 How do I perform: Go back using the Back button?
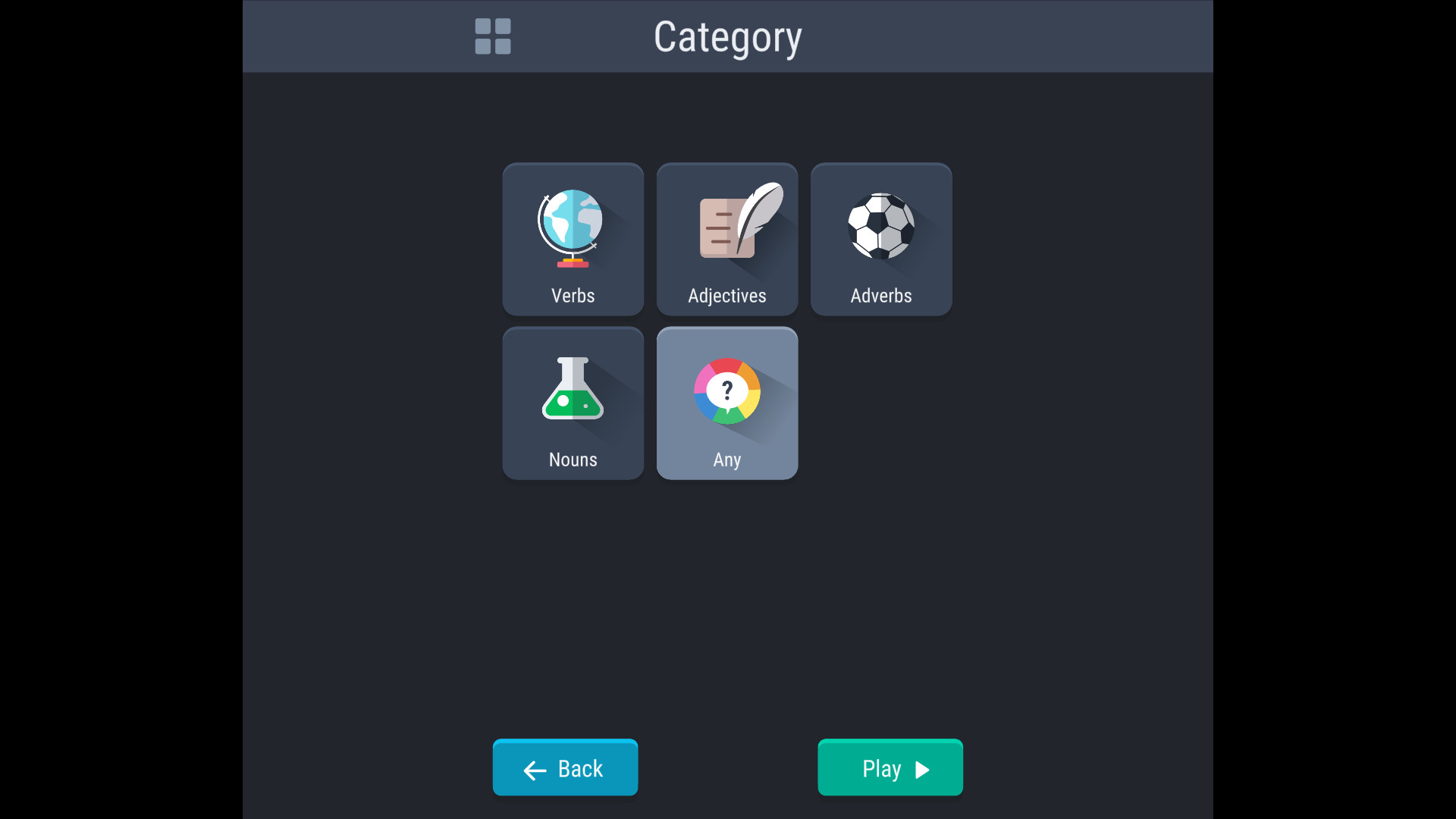(x=564, y=767)
